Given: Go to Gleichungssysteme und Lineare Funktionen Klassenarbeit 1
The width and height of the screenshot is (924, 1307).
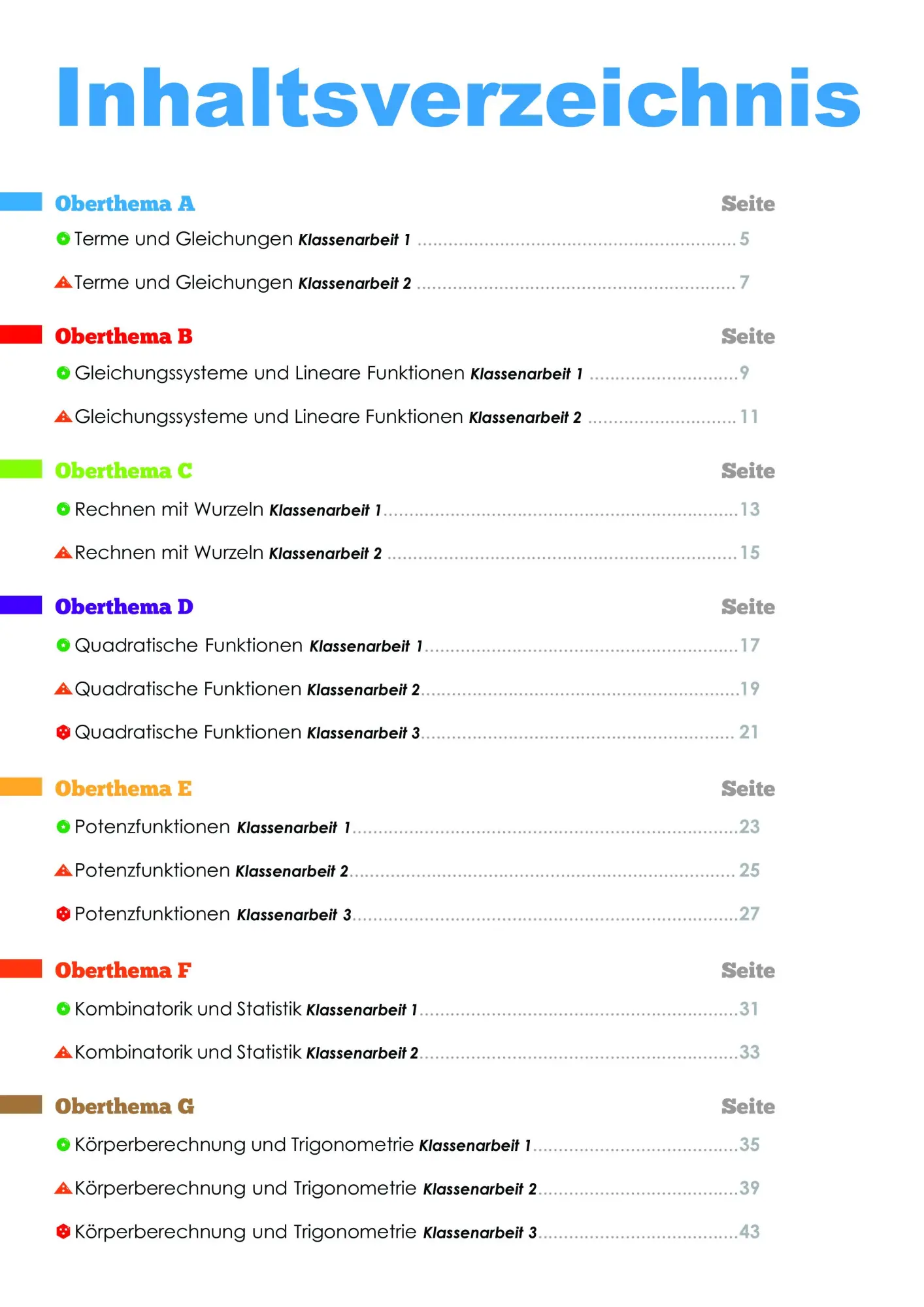Looking at the screenshot, I should (328, 373).
